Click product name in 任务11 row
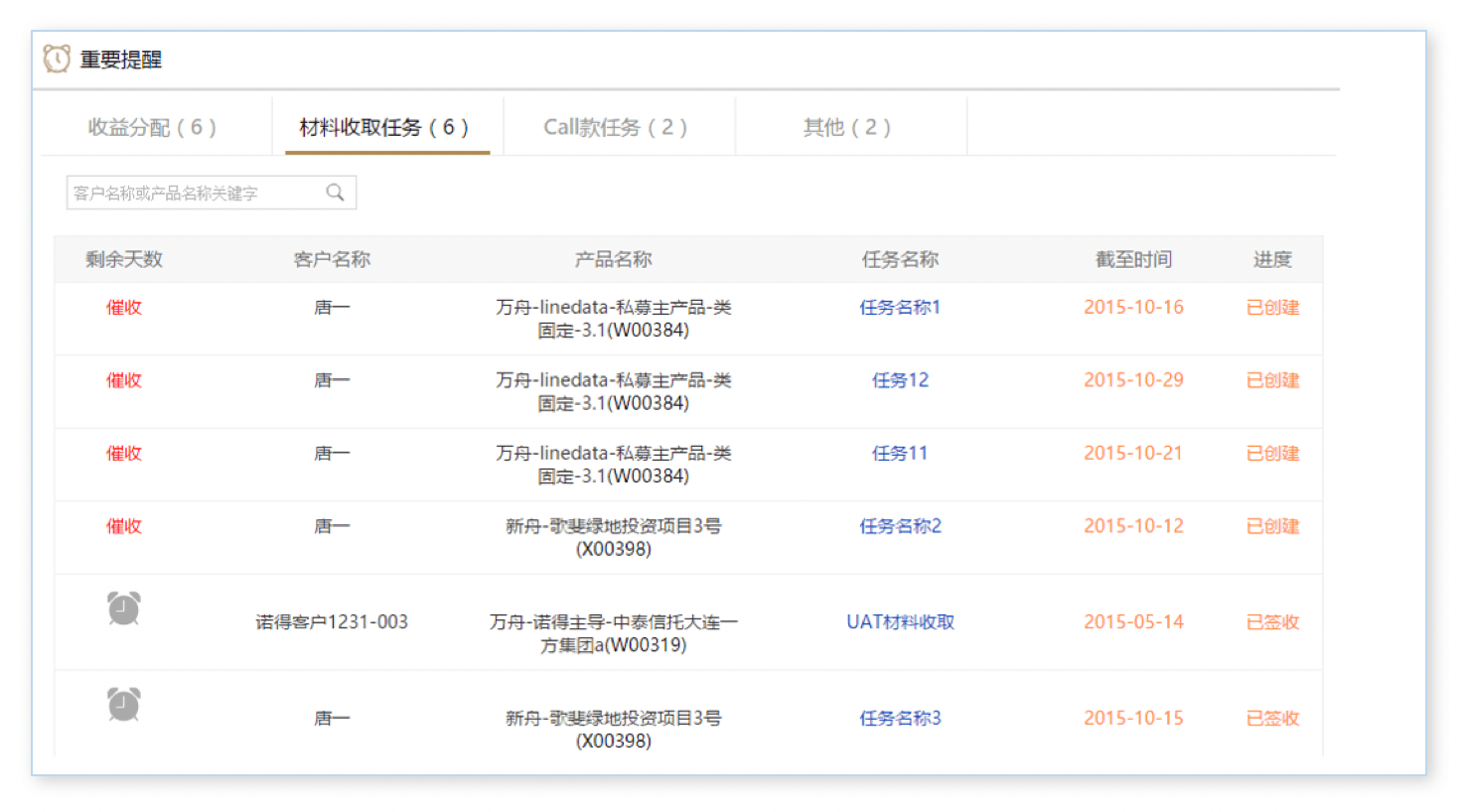Viewport: 1464px width, 812px height. pyautogui.click(x=613, y=465)
